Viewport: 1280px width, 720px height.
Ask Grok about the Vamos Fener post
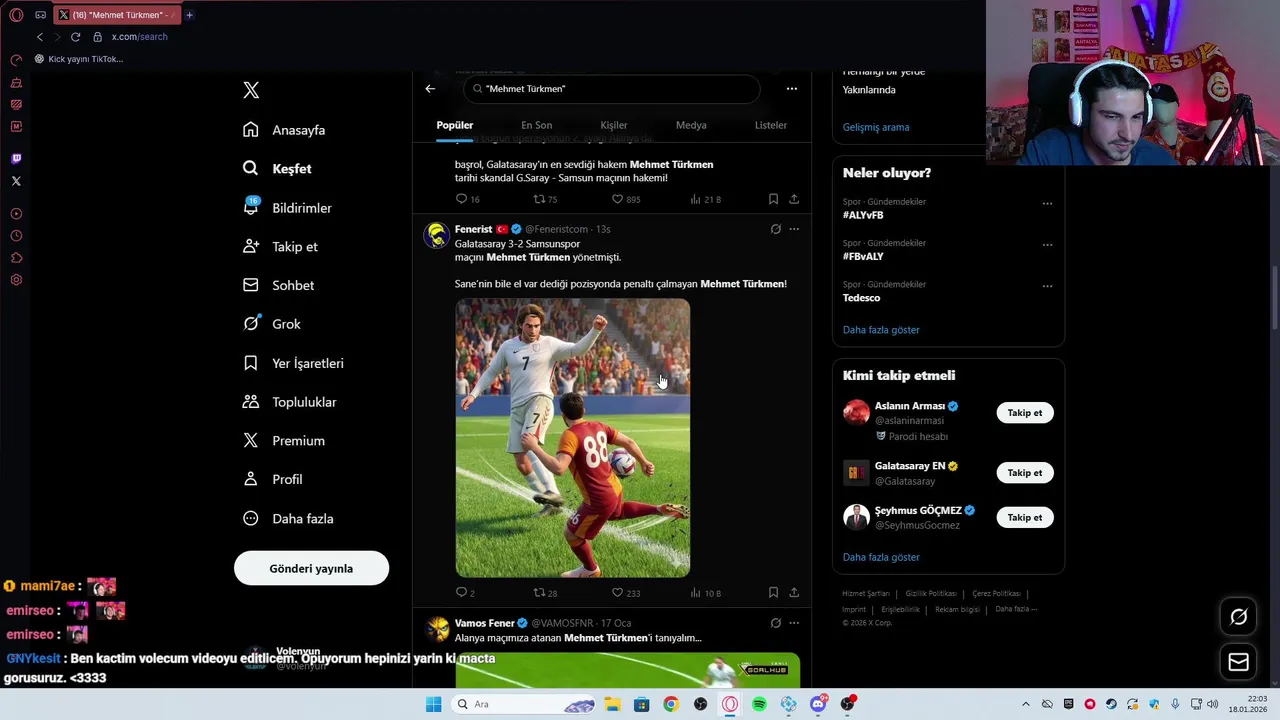click(775, 623)
